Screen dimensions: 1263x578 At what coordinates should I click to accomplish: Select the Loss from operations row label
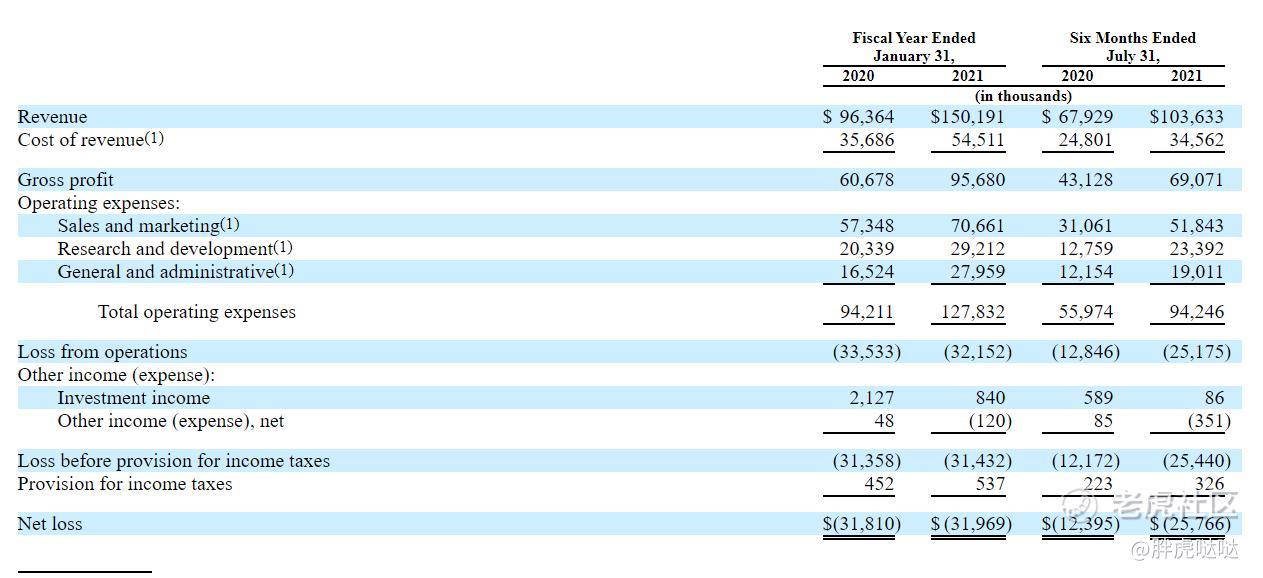pos(102,352)
